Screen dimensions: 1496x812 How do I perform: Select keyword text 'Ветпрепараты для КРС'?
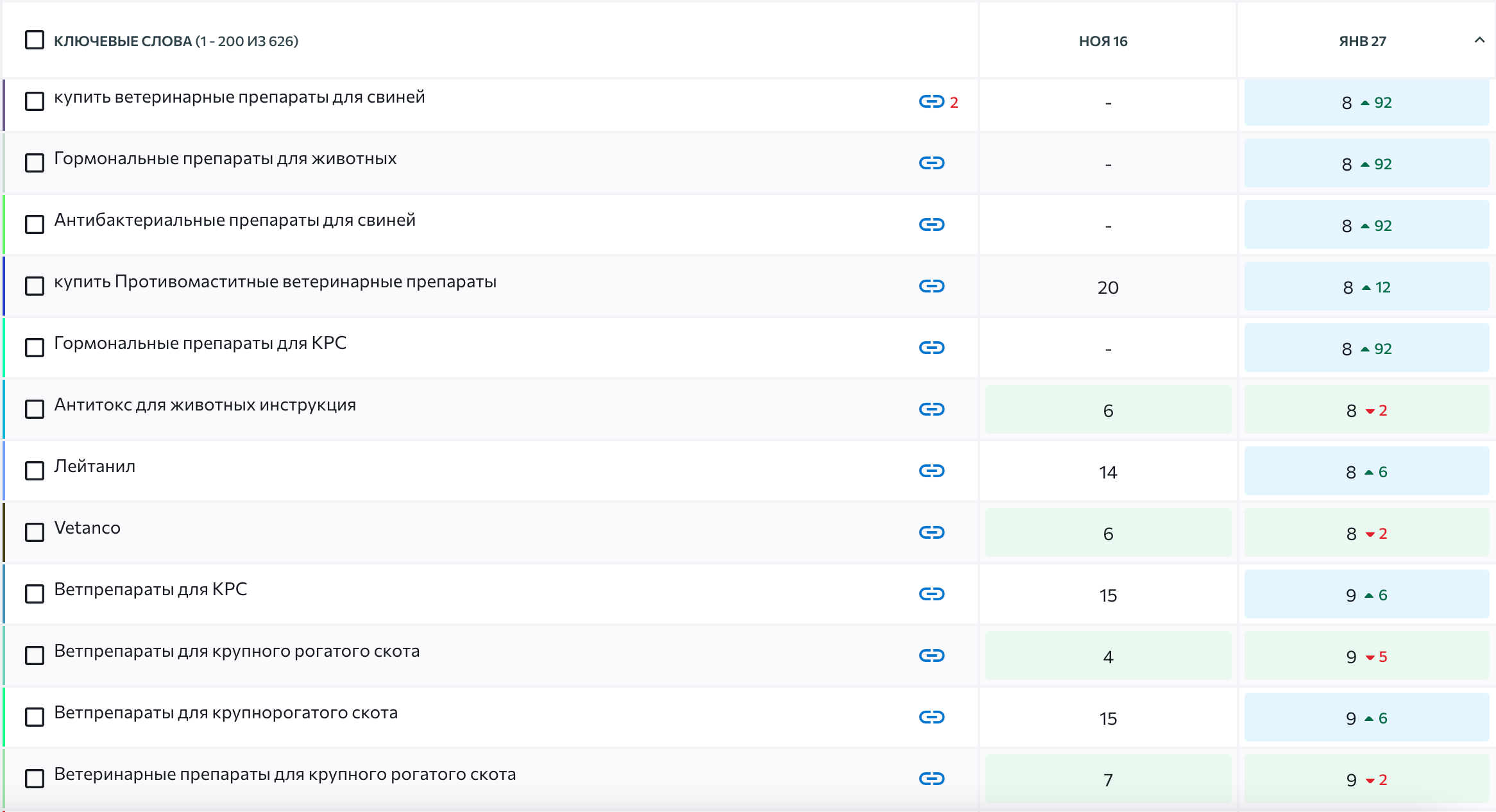pyautogui.click(x=150, y=589)
